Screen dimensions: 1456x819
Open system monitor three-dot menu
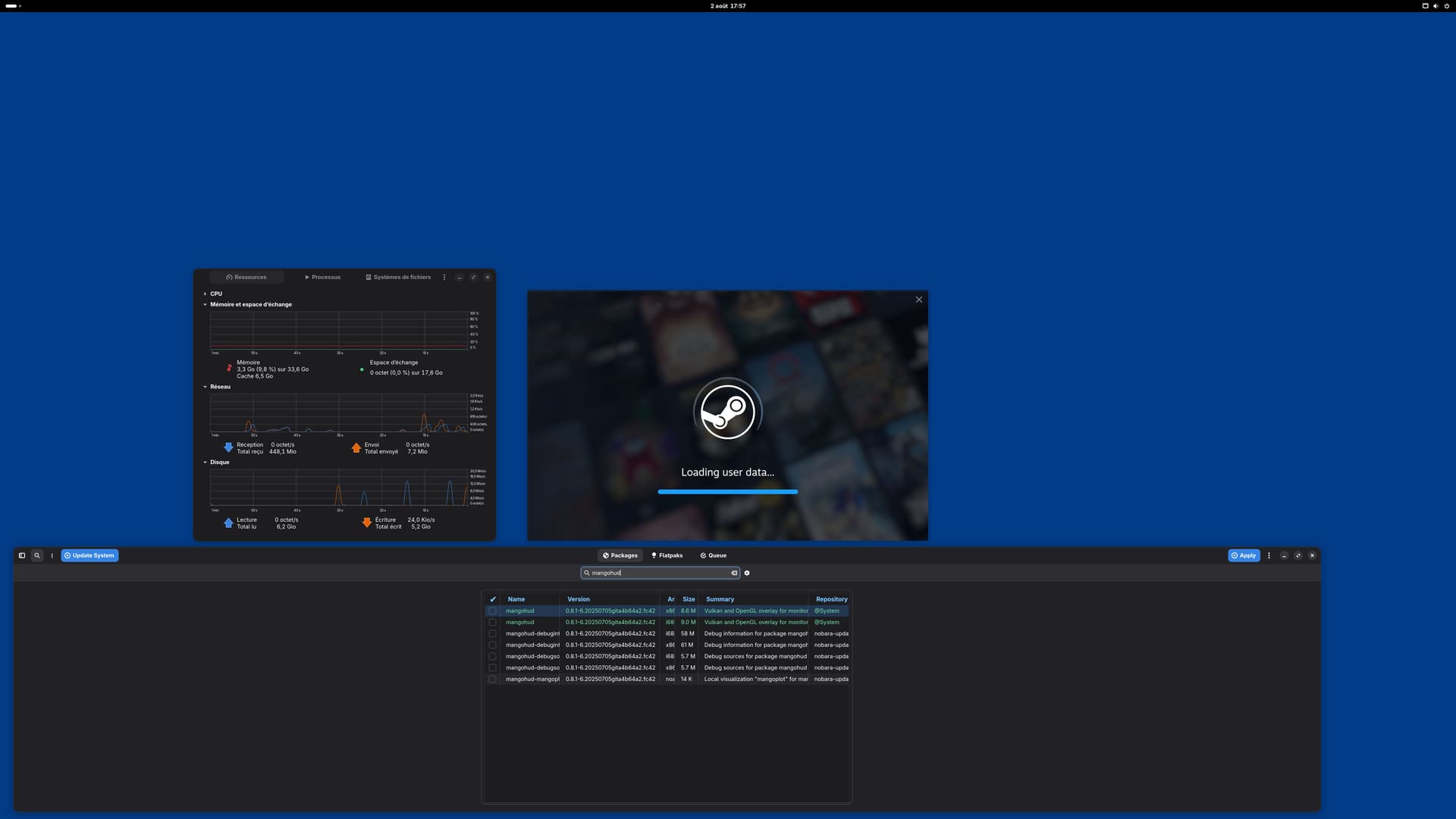pyautogui.click(x=444, y=277)
